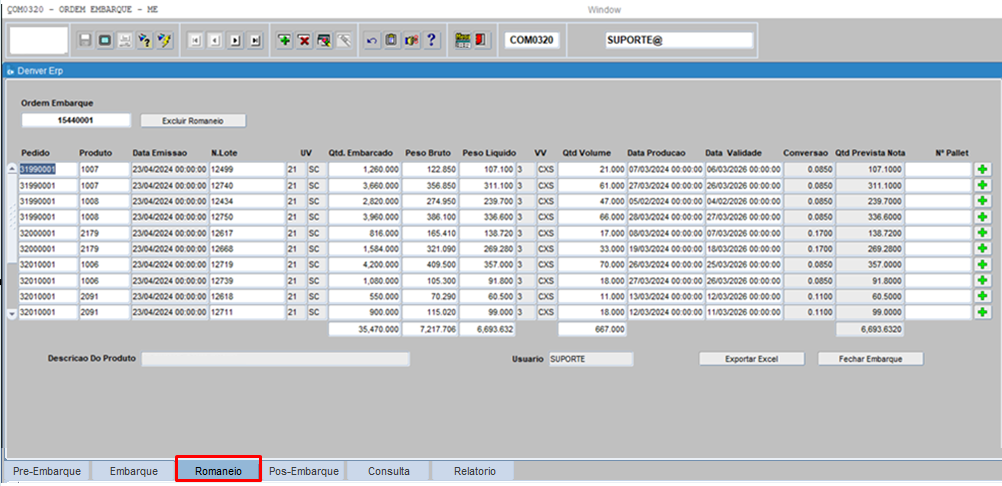The height and width of the screenshot is (486, 1002).
Task: Click the Exportar Excel button
Action: [752, 359]
